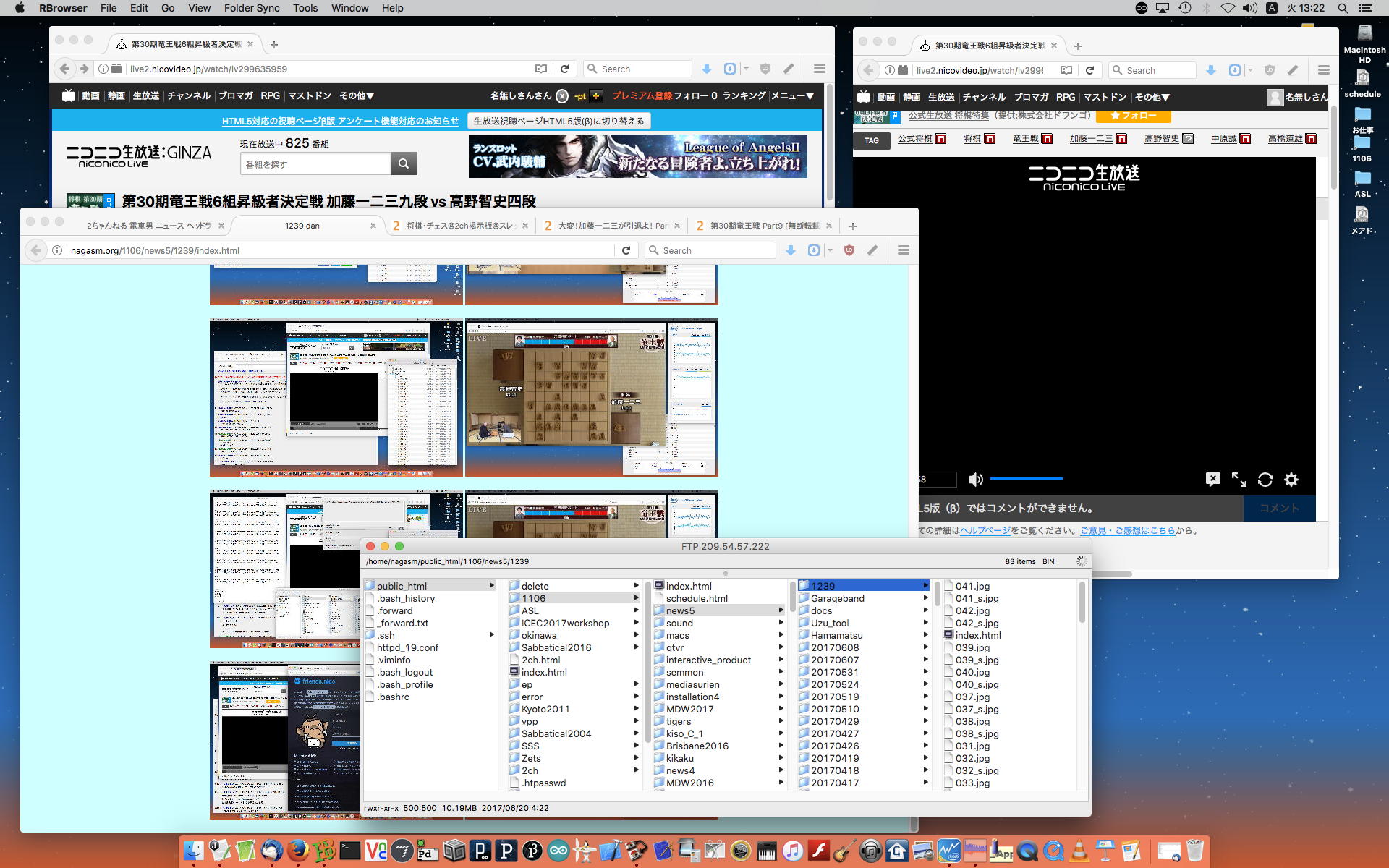This screenshot has height=868, width=1389.
Task: Select the 041.jpg file in FTP list
Action: click(972, 586)
